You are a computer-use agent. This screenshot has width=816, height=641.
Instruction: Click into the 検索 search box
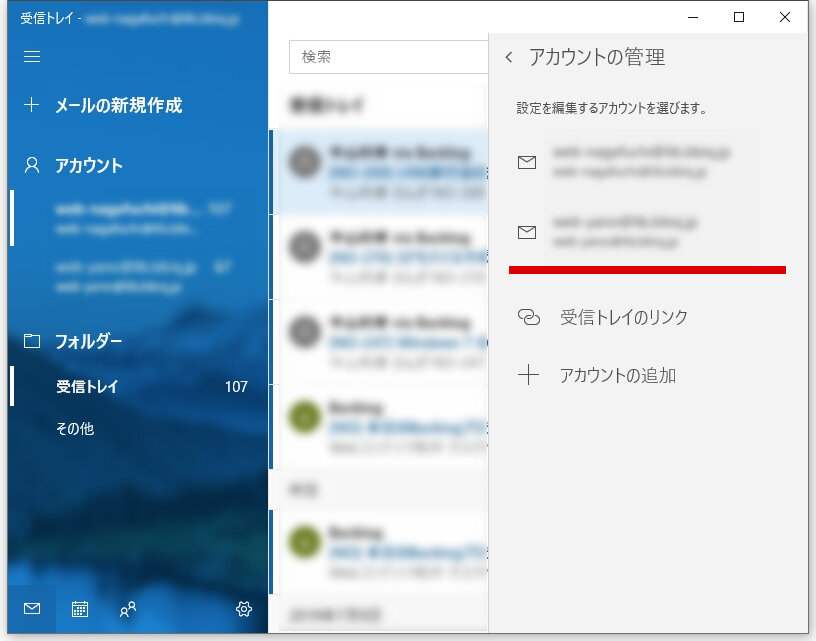coord(389,57)
